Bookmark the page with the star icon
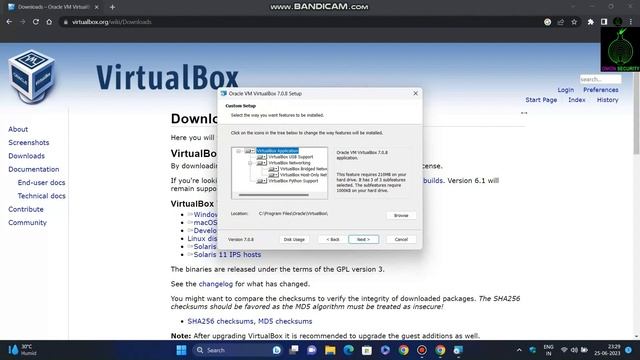Screen dimensions: 640x360 (x=574, y=22)
